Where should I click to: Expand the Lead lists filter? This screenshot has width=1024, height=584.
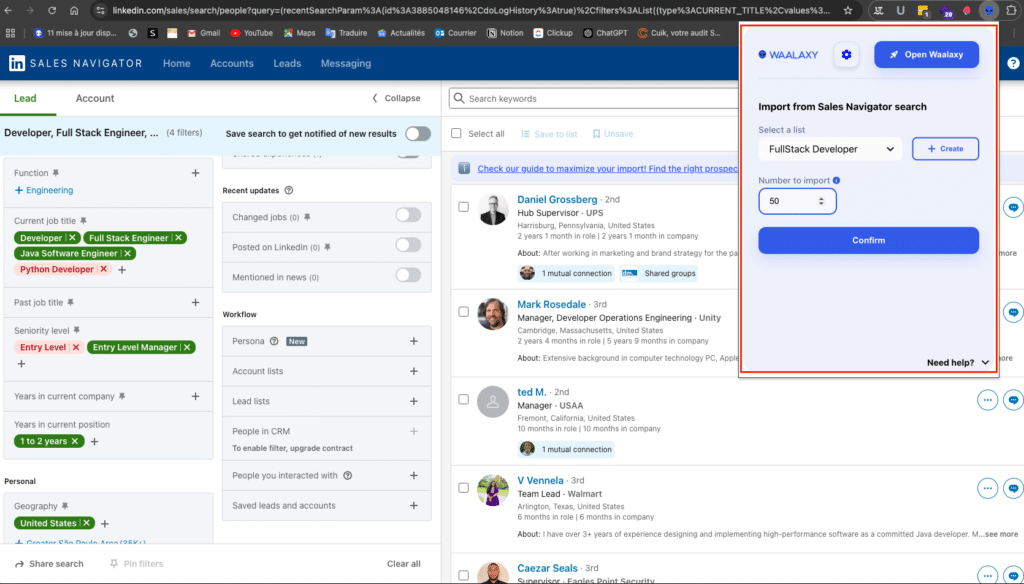click(x=413, y=401)
